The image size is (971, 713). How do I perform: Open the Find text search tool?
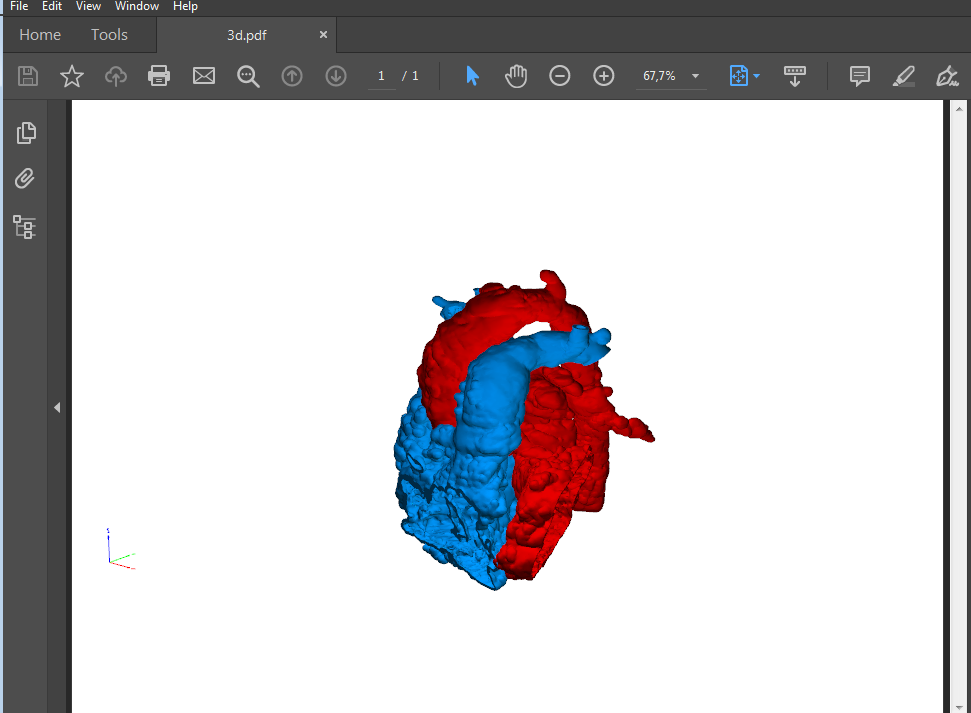tap(248, 76)
